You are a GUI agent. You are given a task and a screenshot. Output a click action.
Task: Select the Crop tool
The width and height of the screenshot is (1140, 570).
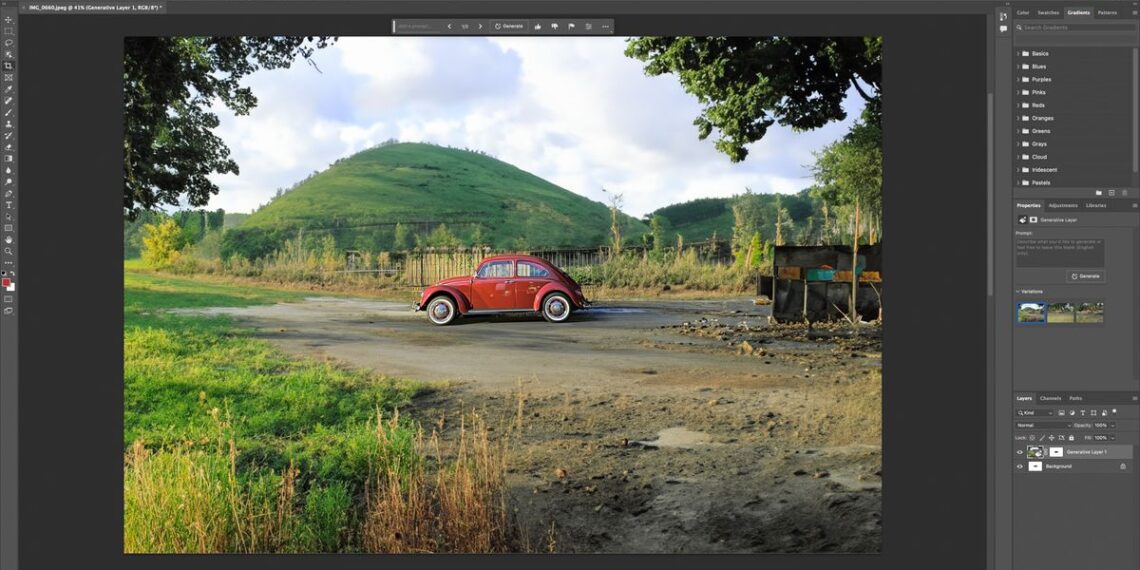pyautogui.click(x=9, y=65)
